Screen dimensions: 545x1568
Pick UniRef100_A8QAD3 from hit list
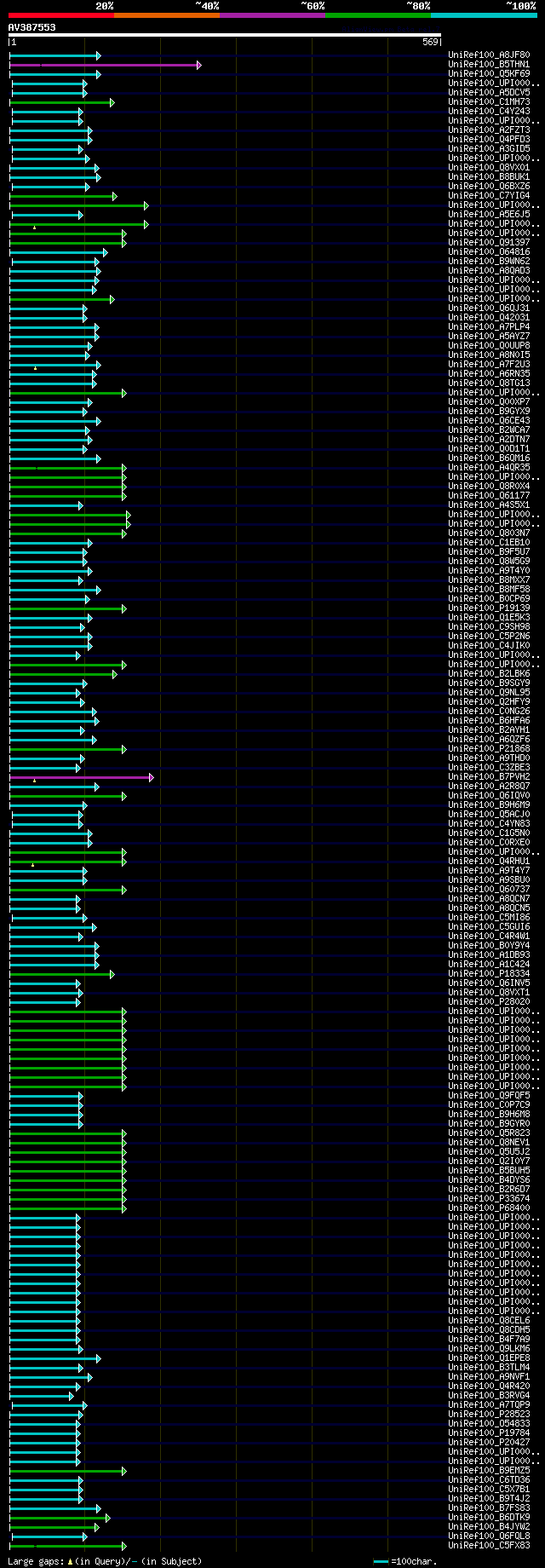[x=489, y=271]
